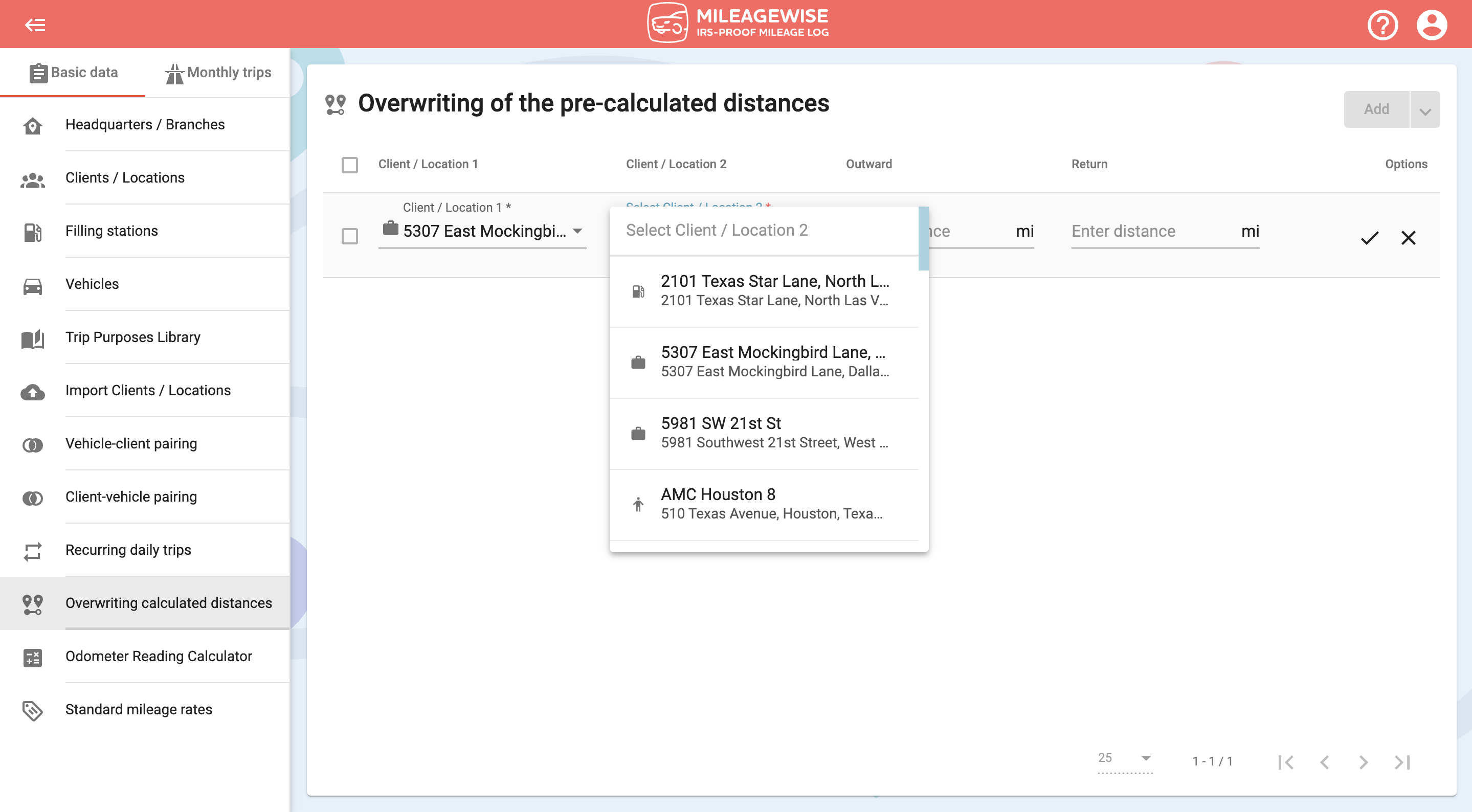This screenshot has width=1472, height=812.
Task: Cancel the row edit with the X icon
Action: 1408,237
